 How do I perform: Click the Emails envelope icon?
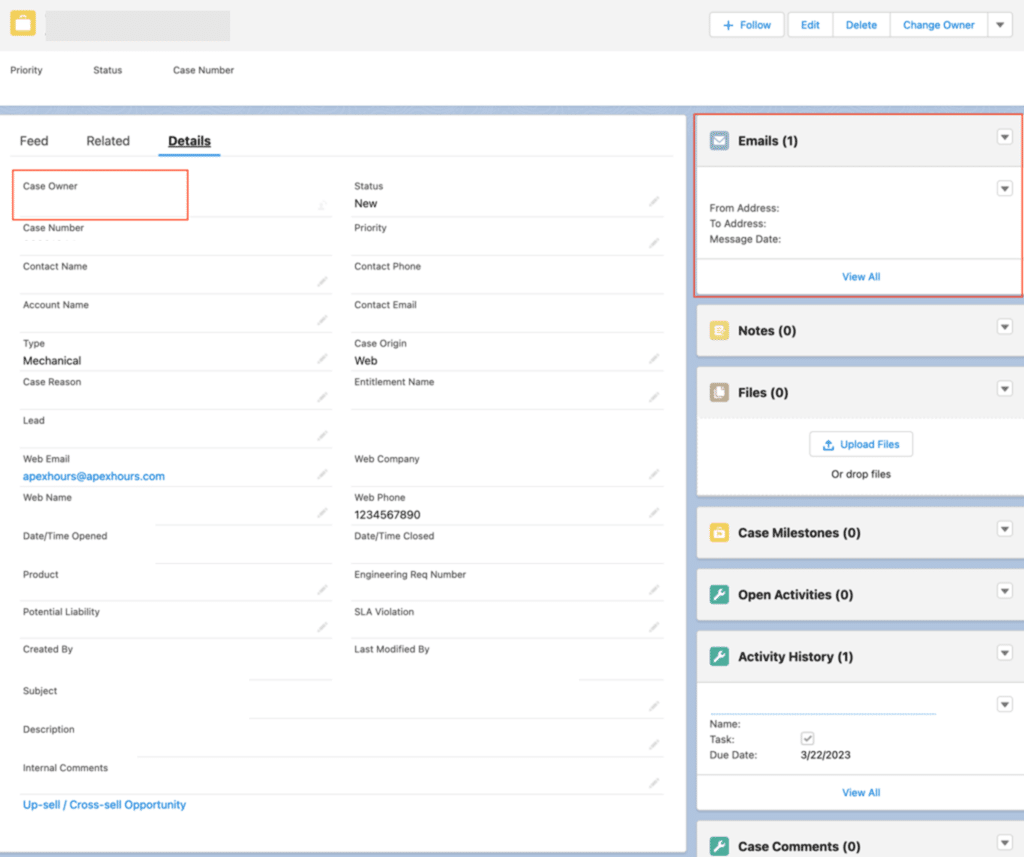point(719,141)
